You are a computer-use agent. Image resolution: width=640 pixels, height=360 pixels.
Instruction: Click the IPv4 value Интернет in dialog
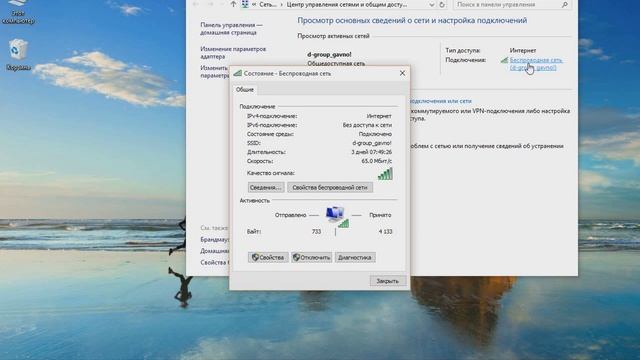coord(379,116)
